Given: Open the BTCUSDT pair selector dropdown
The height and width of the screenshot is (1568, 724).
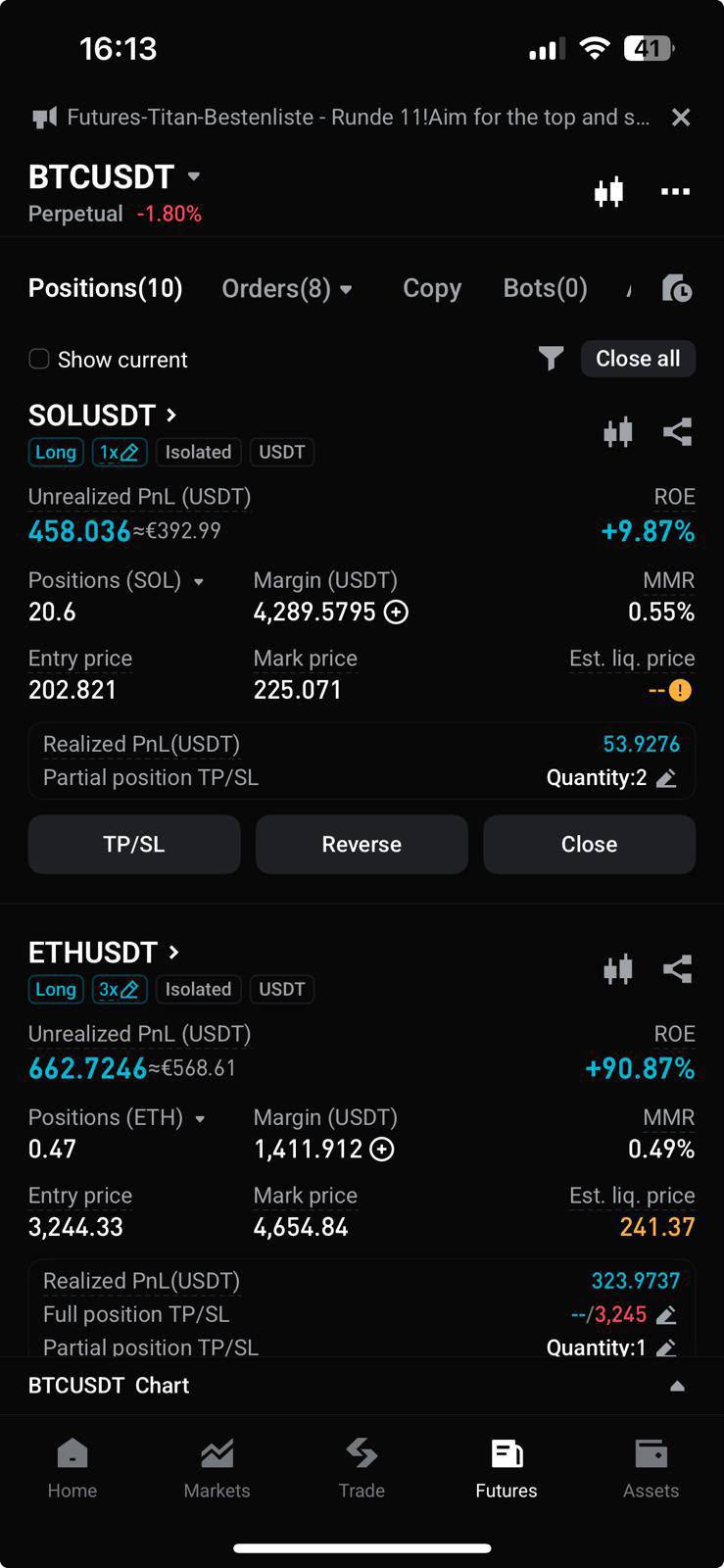Looking at the screenshot, I should (x=194, y=176).
